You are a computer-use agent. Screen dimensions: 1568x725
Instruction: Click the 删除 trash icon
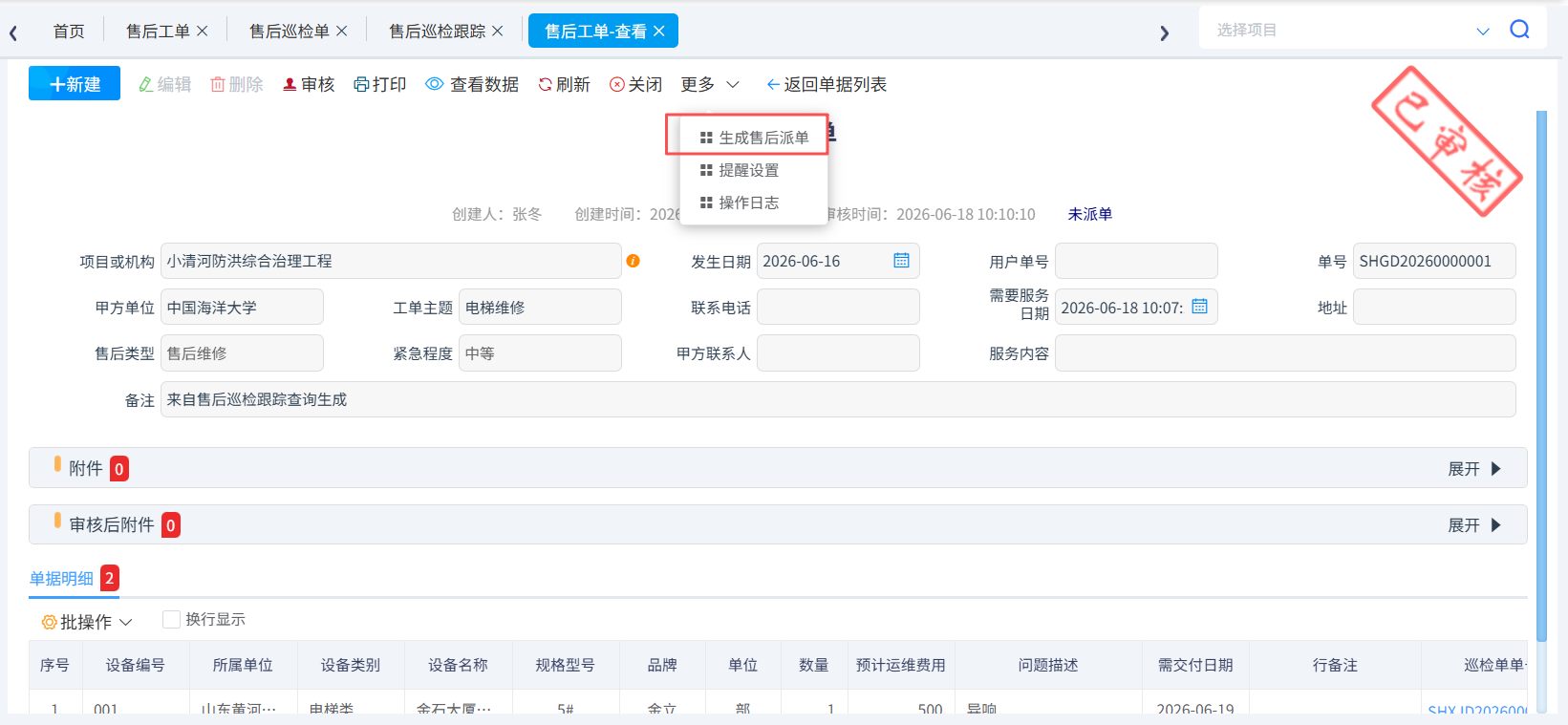pos(218,85)
